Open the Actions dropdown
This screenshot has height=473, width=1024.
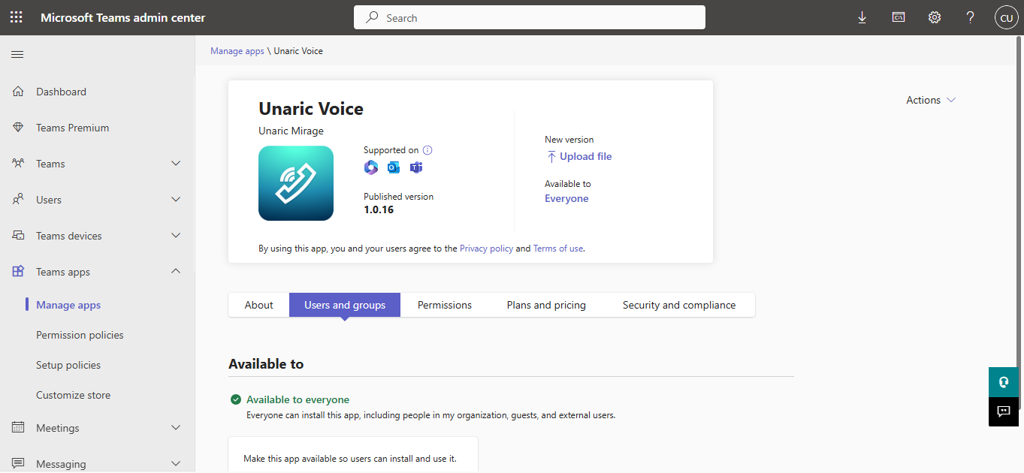[x=931, y=100]
